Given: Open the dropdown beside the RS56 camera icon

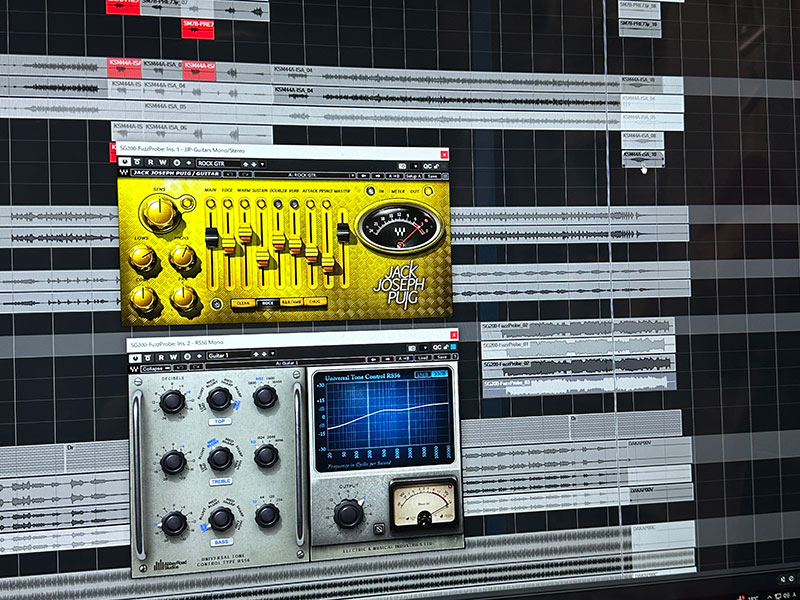Looking at the screenshot, I should 424,348.
